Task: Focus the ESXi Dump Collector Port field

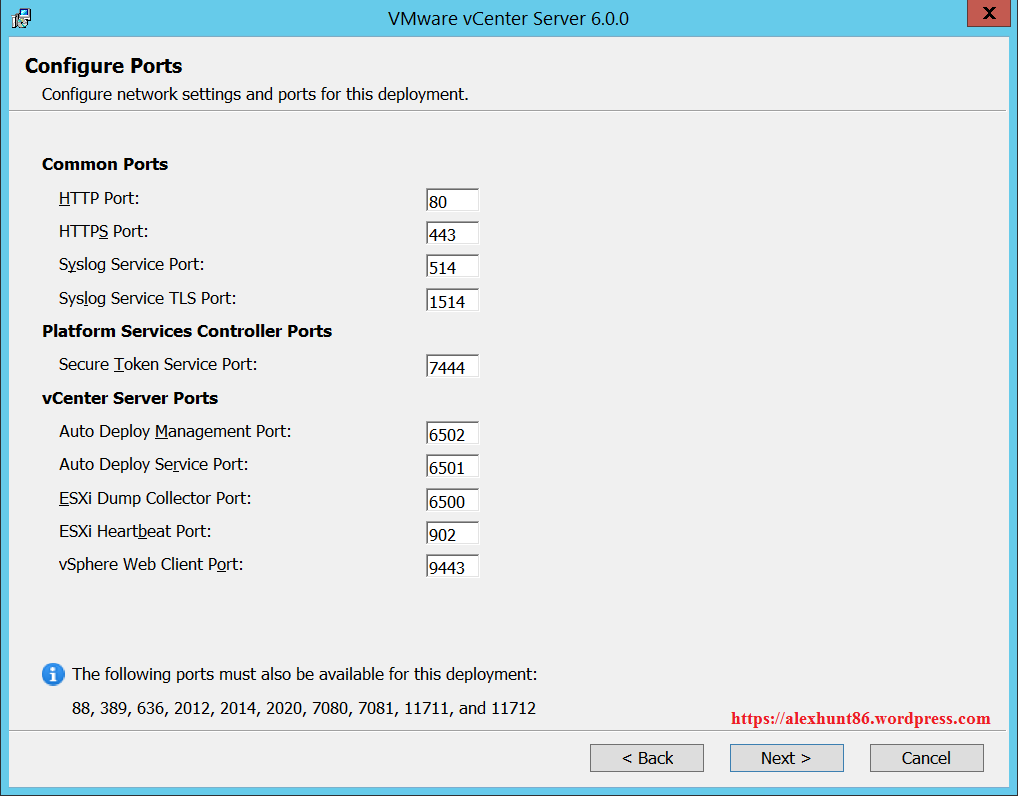Action: 452,501
